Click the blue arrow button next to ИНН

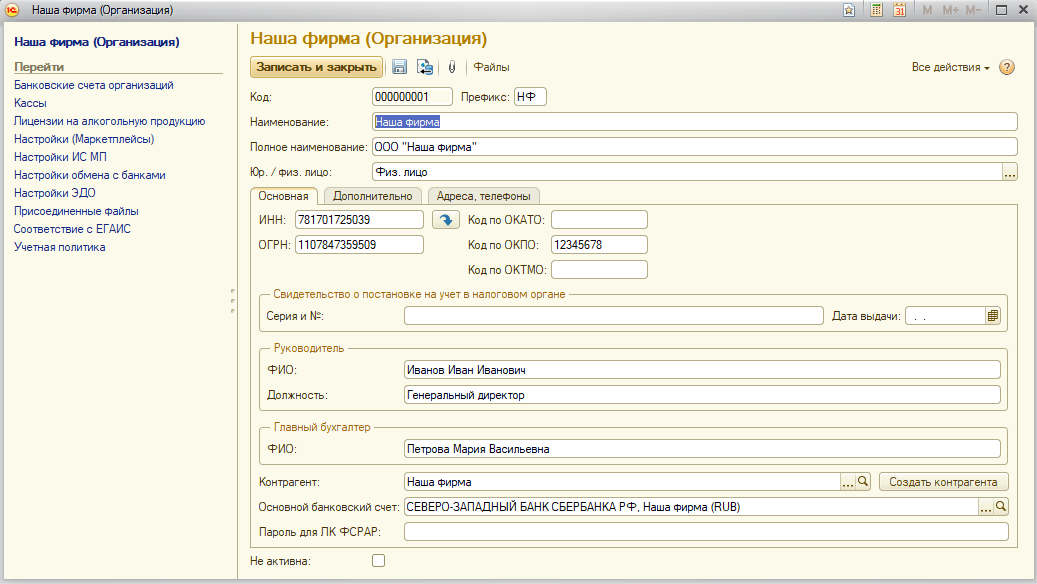pos(444,219)
